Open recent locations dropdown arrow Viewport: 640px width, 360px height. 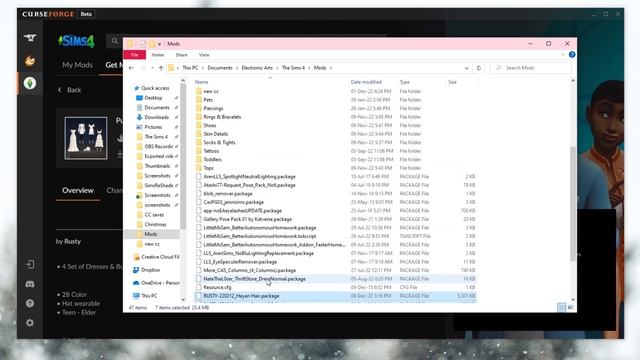(x=152, y=68)
